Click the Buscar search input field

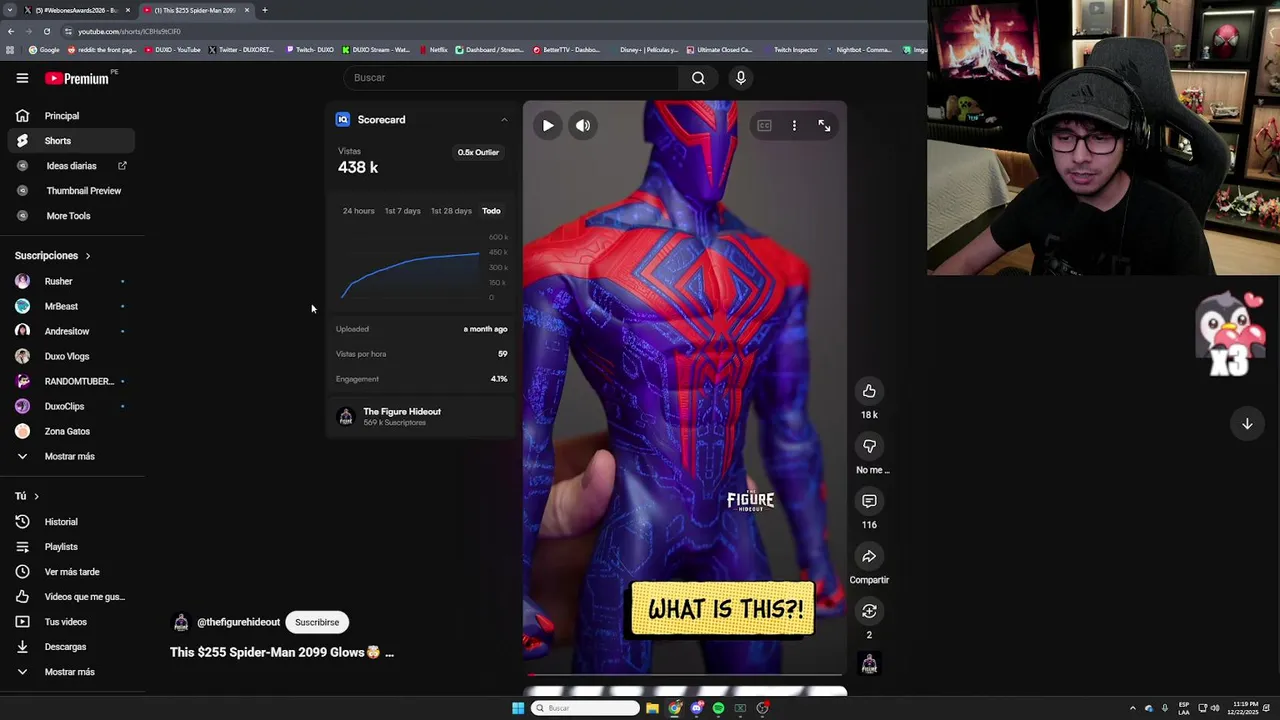(x=511, y=78)
